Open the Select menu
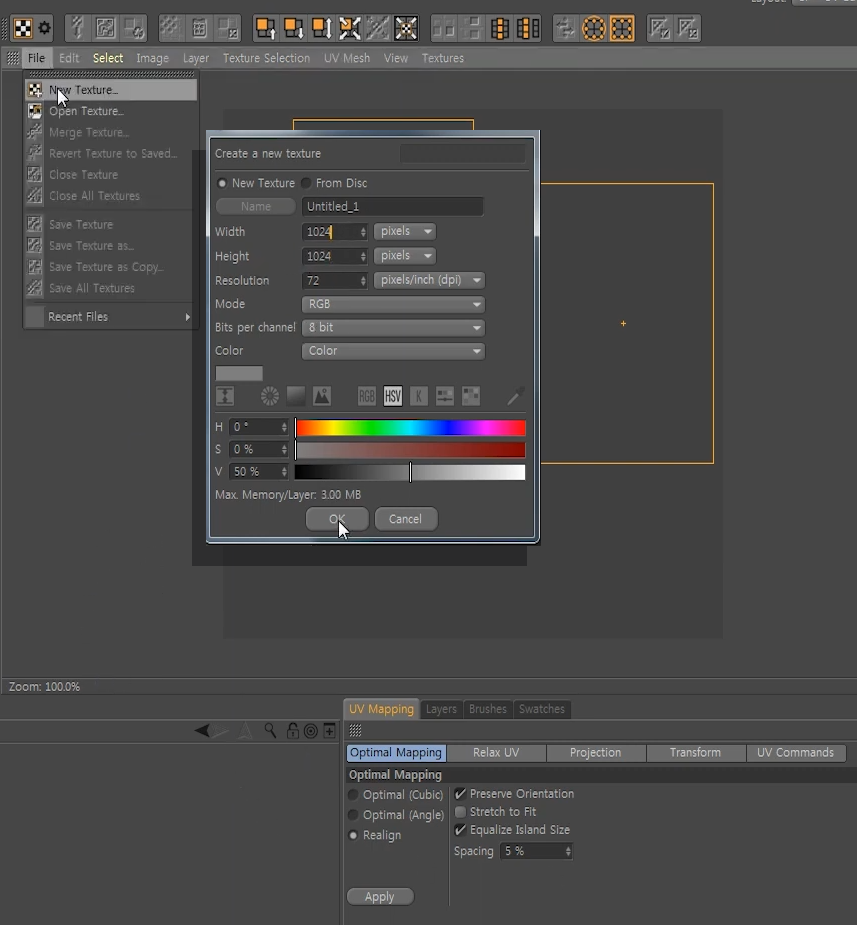857x925 pixels. [108, 58]
